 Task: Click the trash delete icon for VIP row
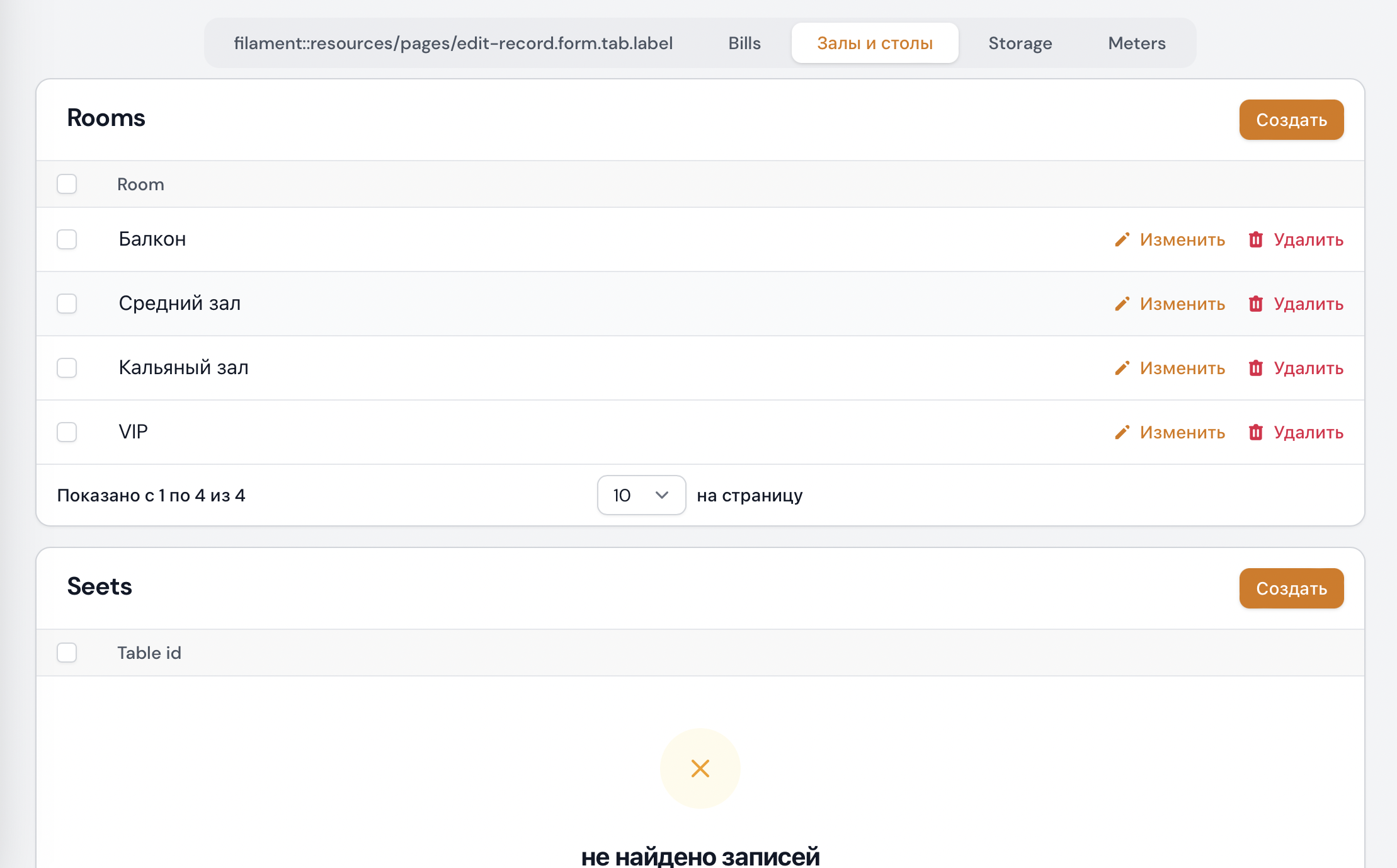[1257, 432]
